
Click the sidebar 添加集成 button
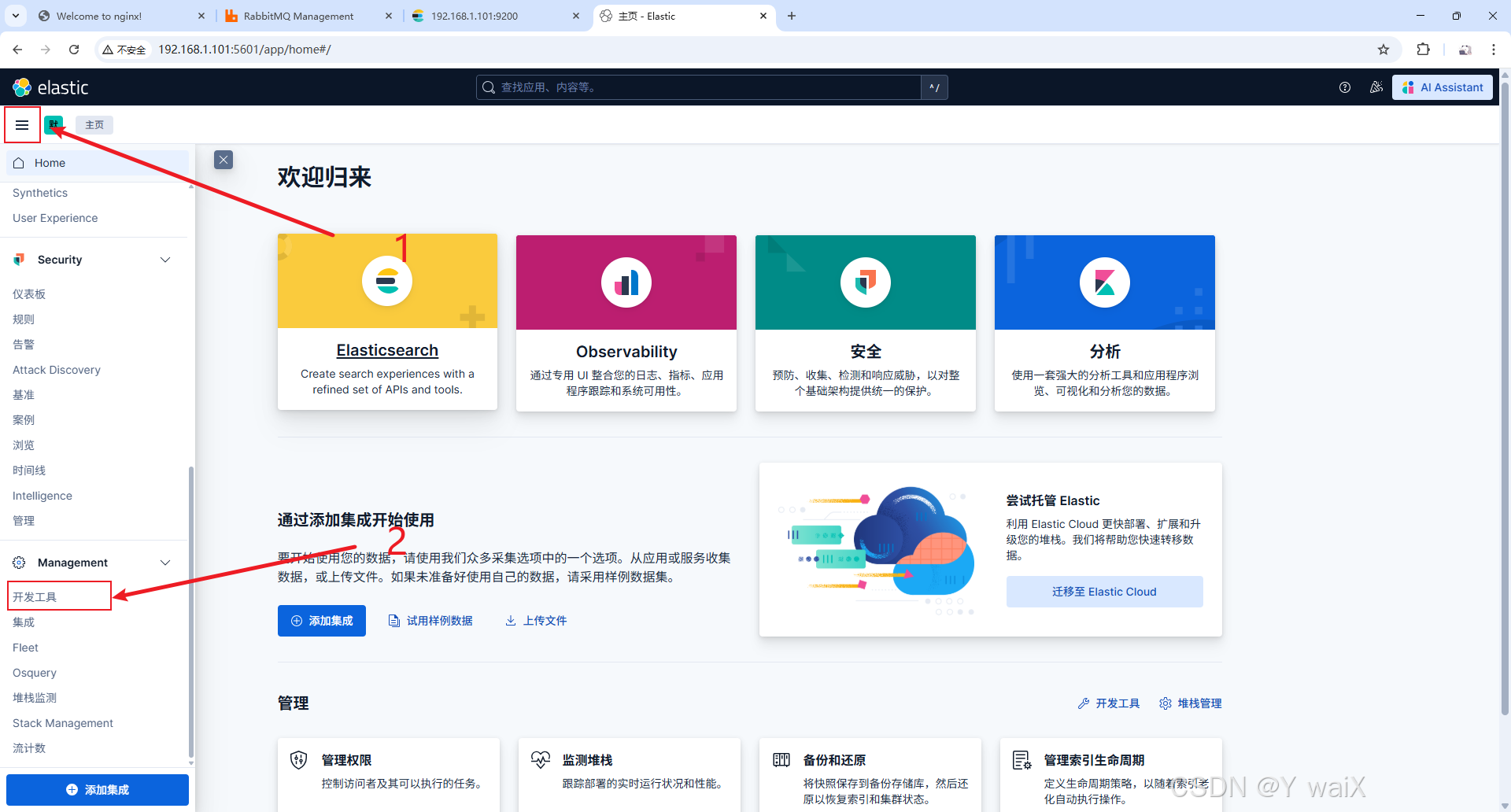tap(98, 790)
